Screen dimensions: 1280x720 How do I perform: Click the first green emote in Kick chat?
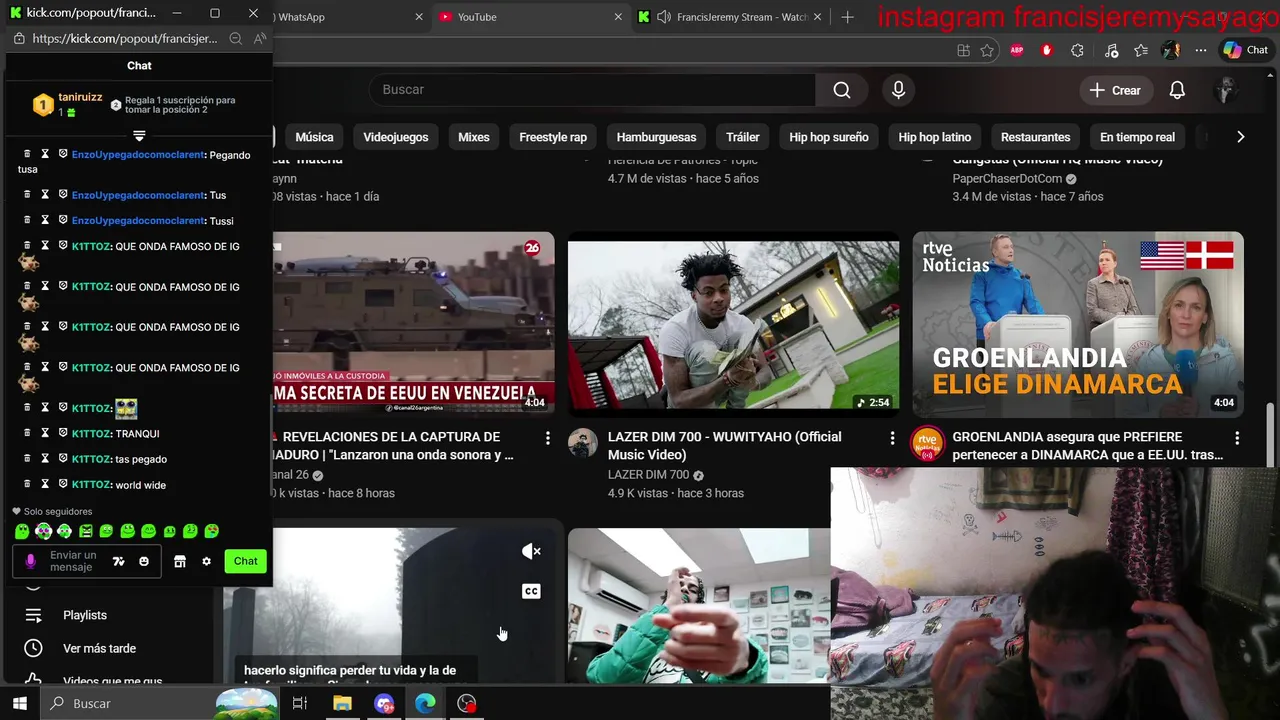(22, 531)
